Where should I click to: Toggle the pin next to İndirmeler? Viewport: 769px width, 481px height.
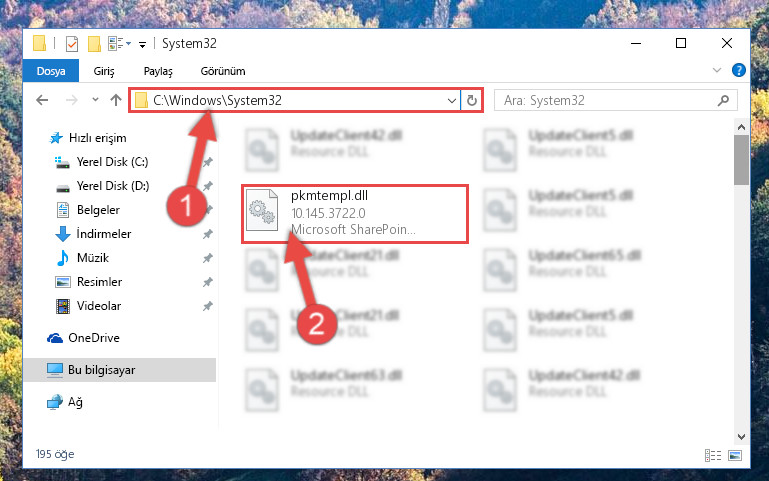click(208, 234)
